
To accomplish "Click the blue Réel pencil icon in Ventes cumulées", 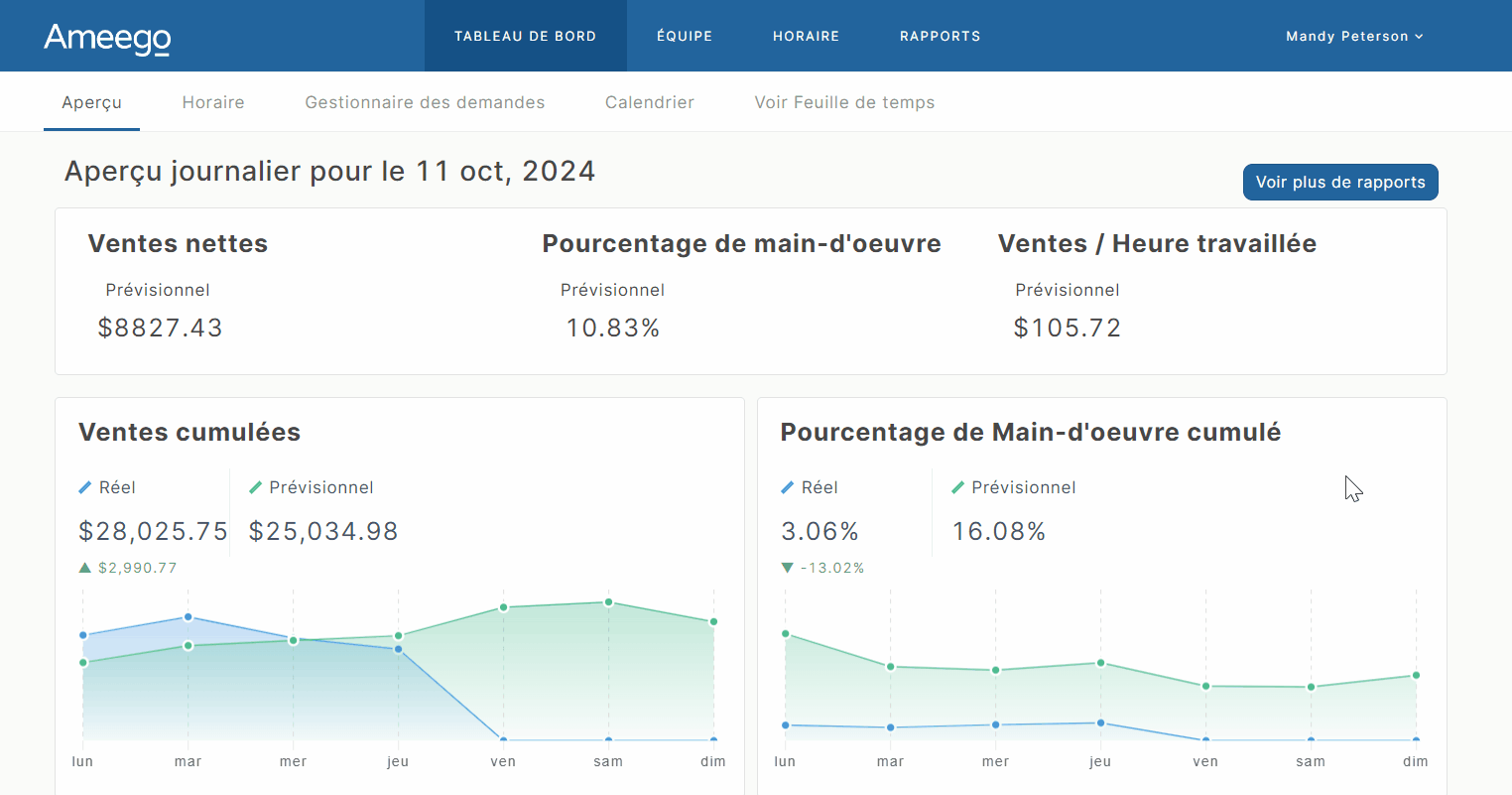I will (x=85, y=487).
